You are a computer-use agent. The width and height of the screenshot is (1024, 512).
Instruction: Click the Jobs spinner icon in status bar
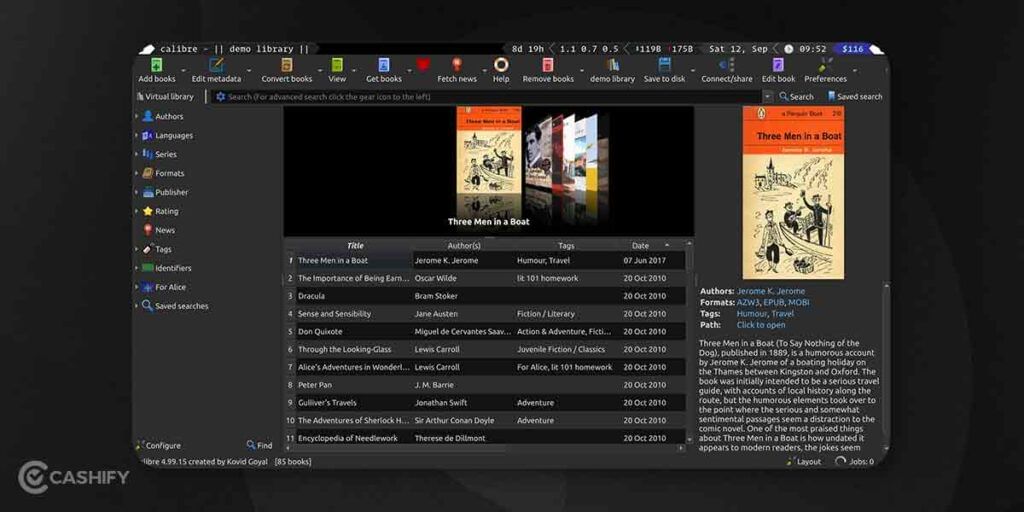tap(840, 461)
